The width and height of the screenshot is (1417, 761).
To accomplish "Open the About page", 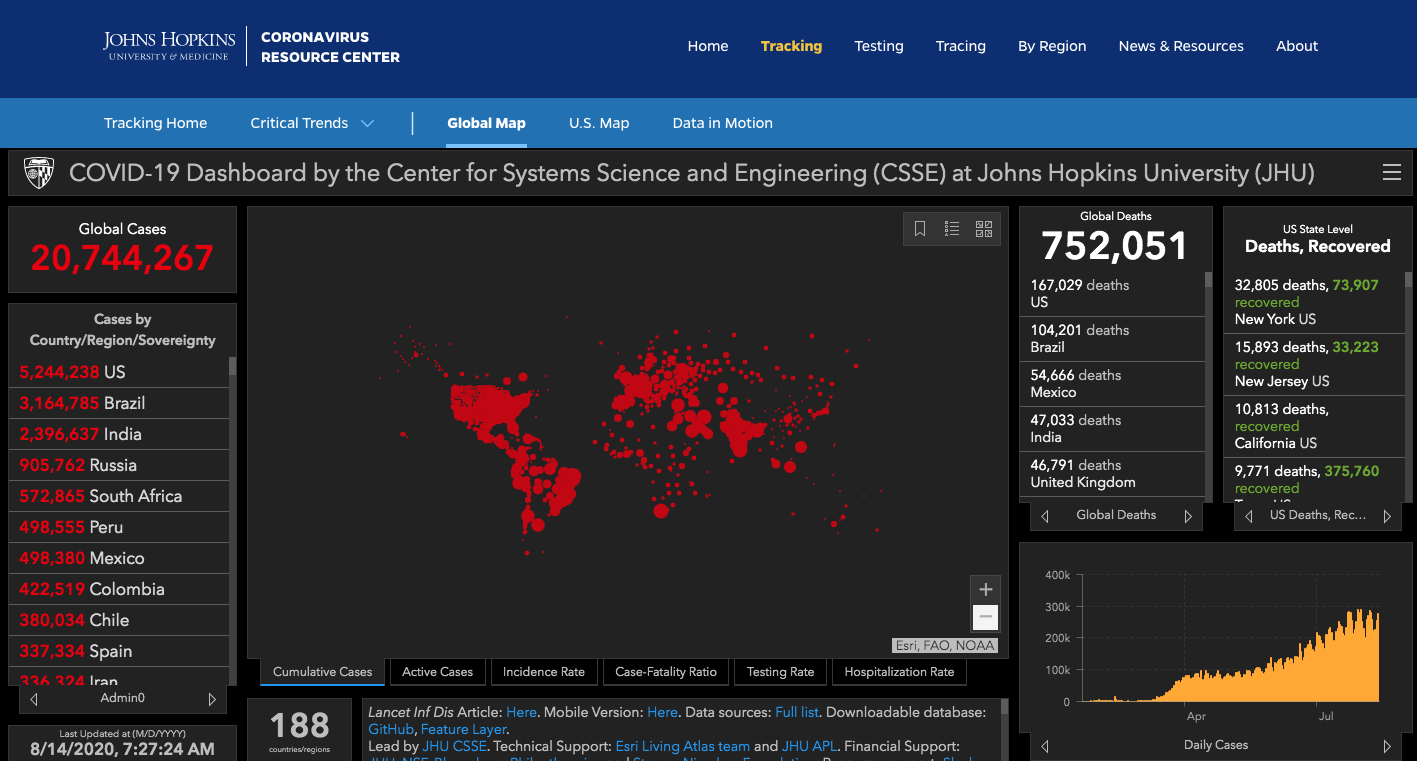I will point(1297,46).
